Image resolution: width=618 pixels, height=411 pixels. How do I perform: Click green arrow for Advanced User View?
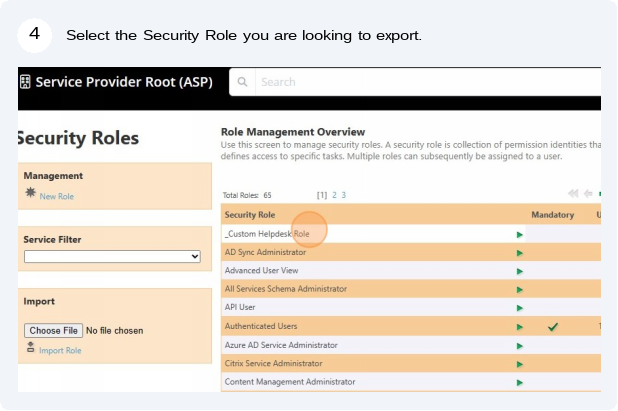coord(519,272)
